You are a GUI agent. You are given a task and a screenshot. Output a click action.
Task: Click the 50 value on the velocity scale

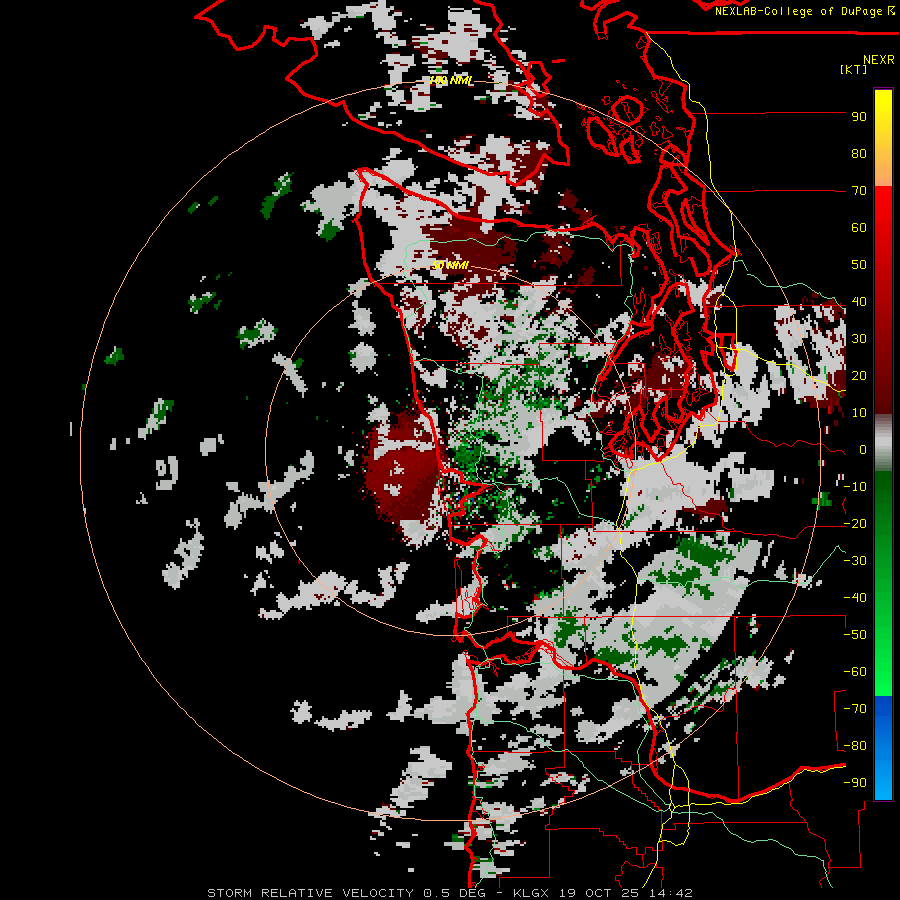point(859,265)
